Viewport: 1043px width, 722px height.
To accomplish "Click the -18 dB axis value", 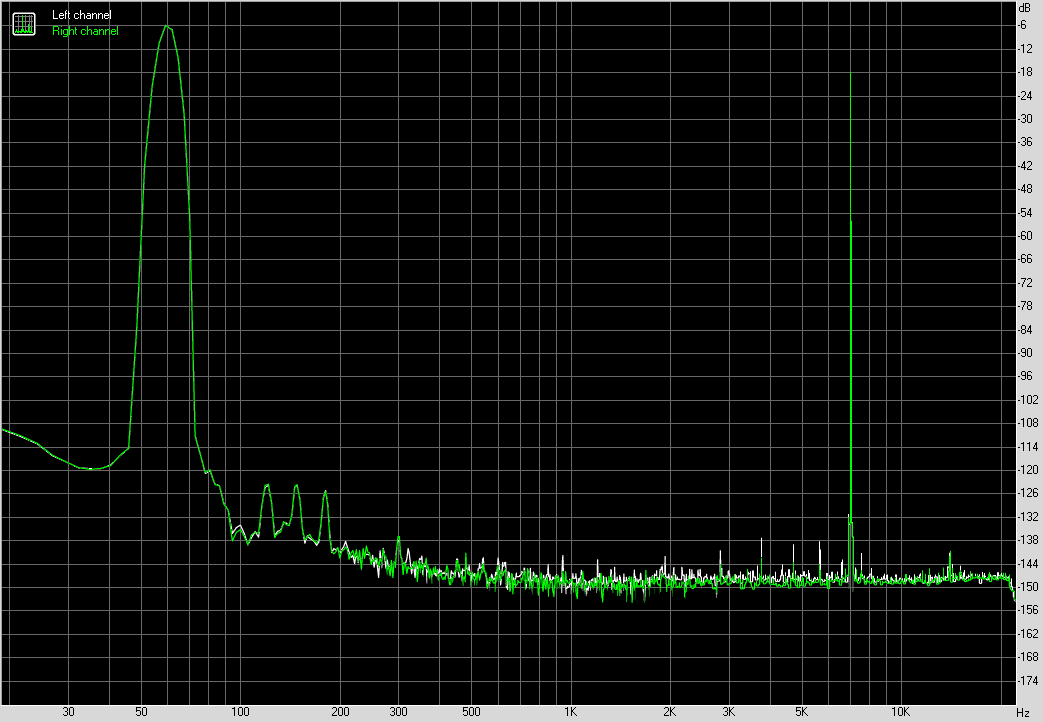I will click(x=1025, y=72).
